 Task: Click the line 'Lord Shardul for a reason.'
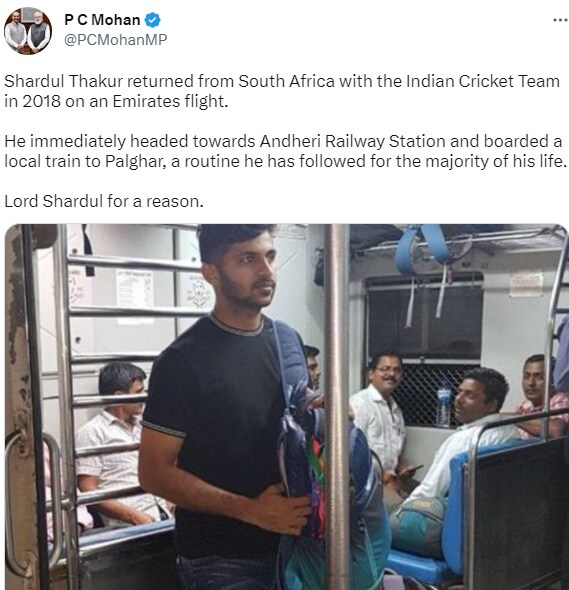(x=104, y=201)
